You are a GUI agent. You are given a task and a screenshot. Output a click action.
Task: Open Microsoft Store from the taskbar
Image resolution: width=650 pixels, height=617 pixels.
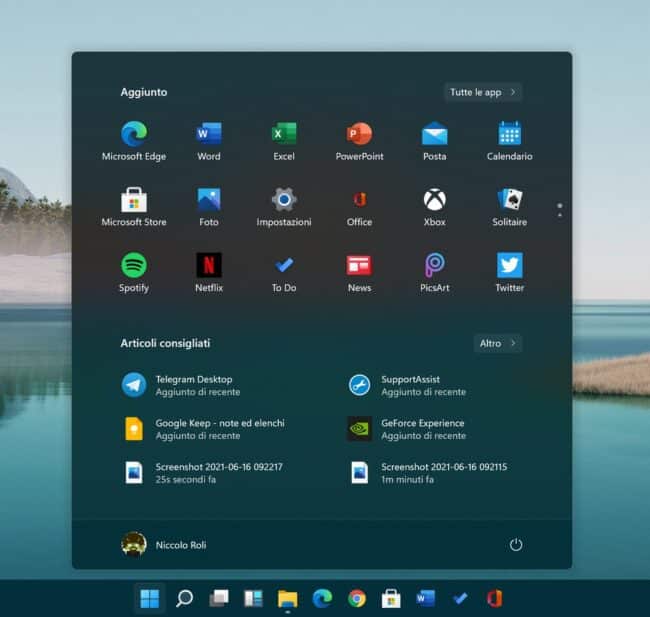tap(391, 598)
